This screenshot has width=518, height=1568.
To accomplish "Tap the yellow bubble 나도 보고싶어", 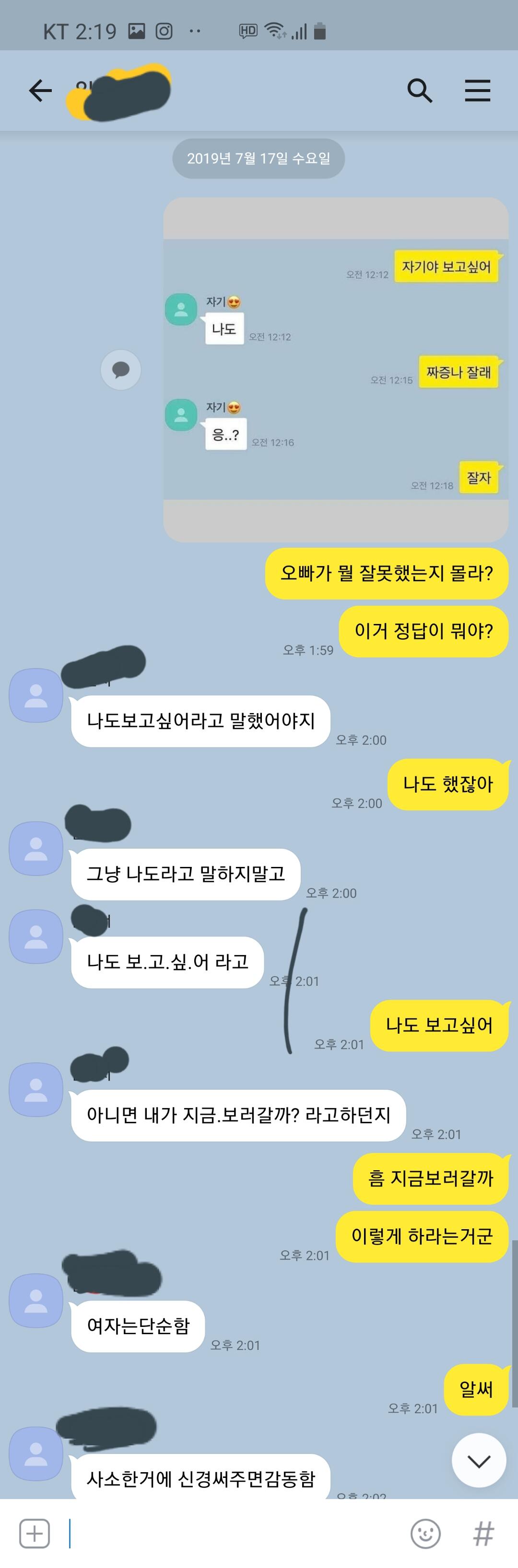I will [x=439, y=1025].
